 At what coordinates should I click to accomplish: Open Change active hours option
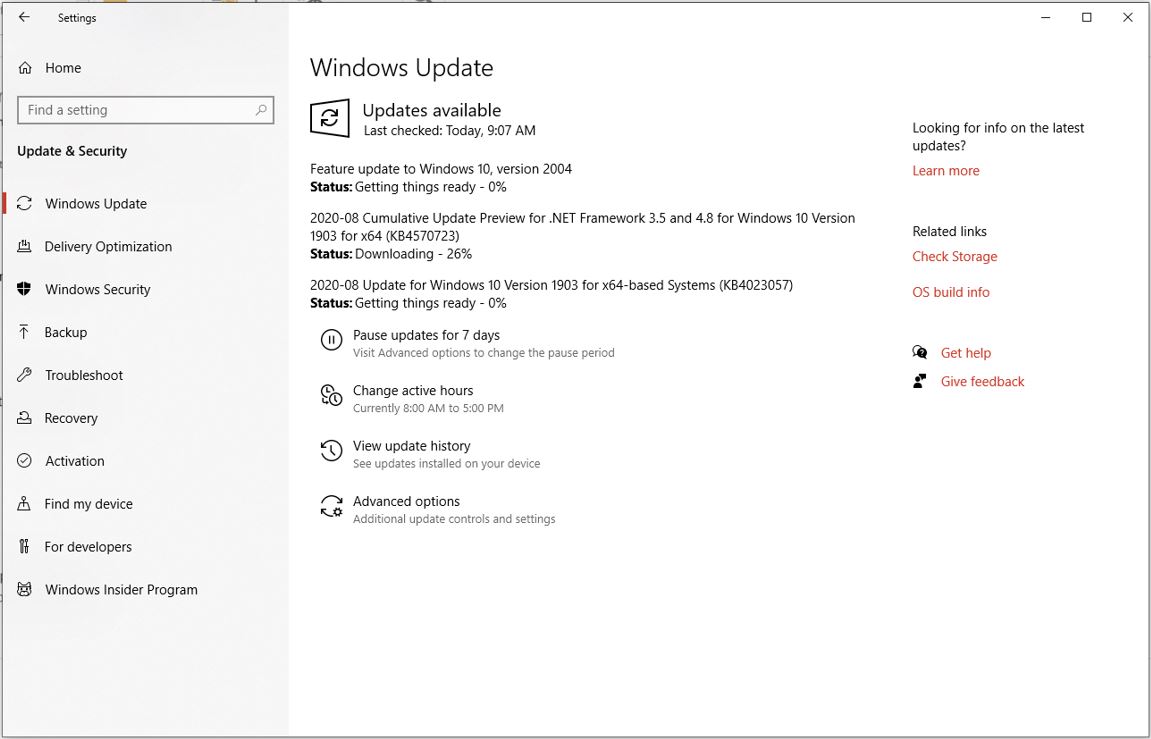pyautogui.click(x=413, y=390)
